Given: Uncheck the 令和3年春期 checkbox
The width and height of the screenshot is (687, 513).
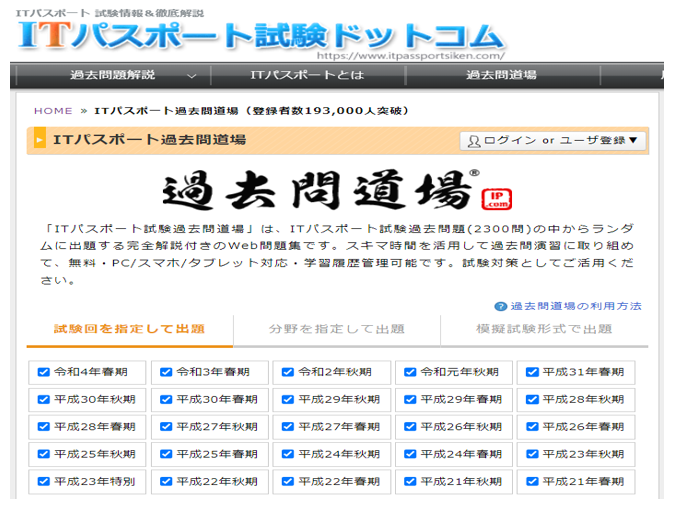Looking at the screenshot, I should point(166,372).
